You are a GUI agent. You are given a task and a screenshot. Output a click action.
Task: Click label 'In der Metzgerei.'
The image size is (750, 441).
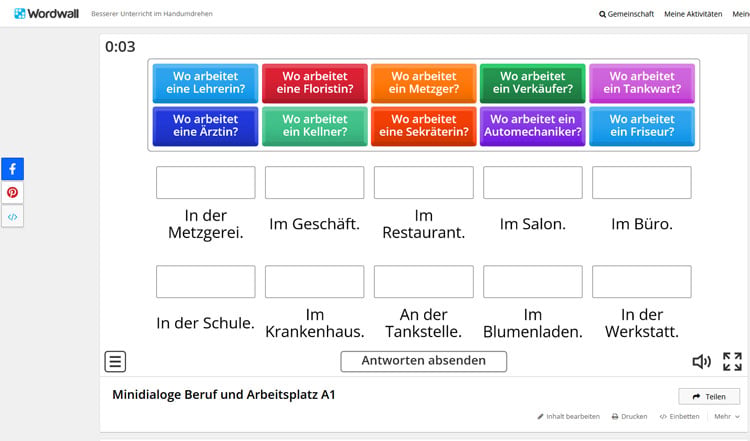point(206,224)
